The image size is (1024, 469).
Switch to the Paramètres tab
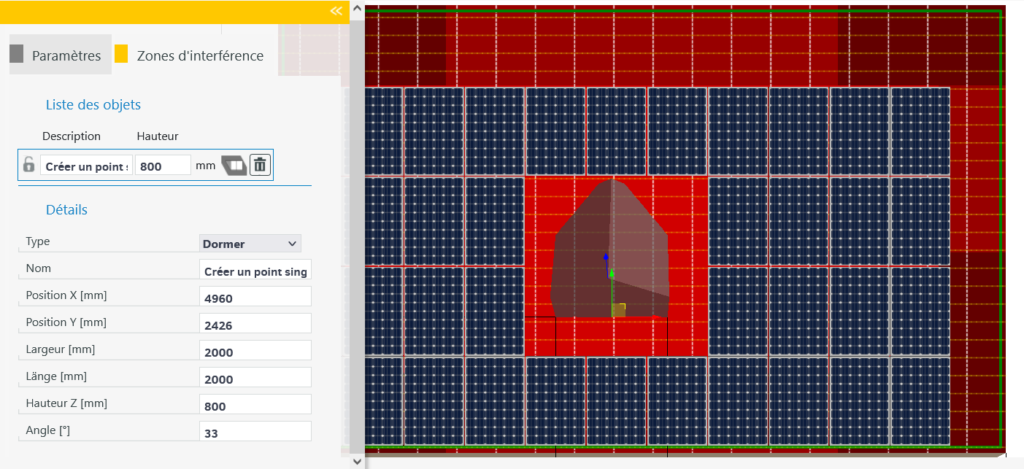coord(66,56)
